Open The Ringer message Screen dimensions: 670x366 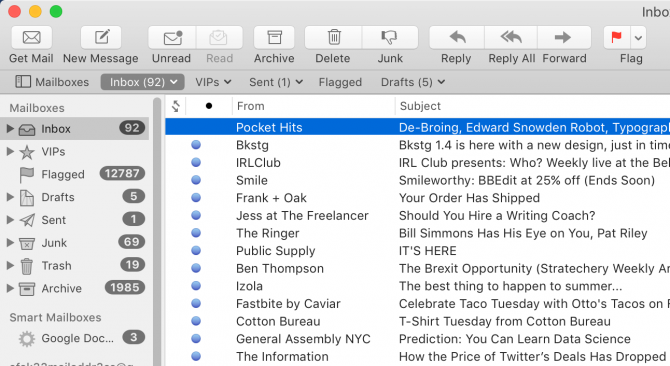[x=417, y=233]
